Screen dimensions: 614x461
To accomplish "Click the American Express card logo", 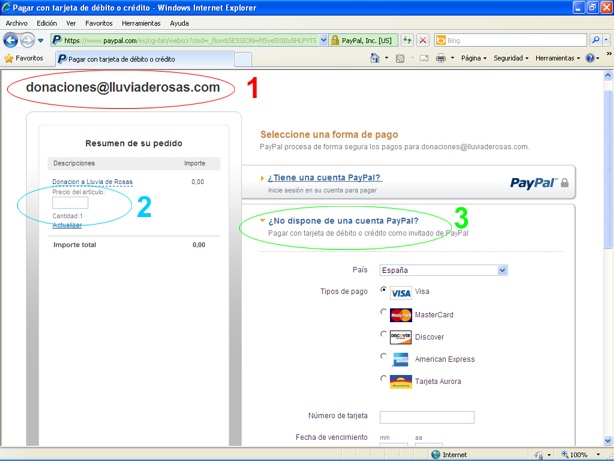I will [401, 359].
